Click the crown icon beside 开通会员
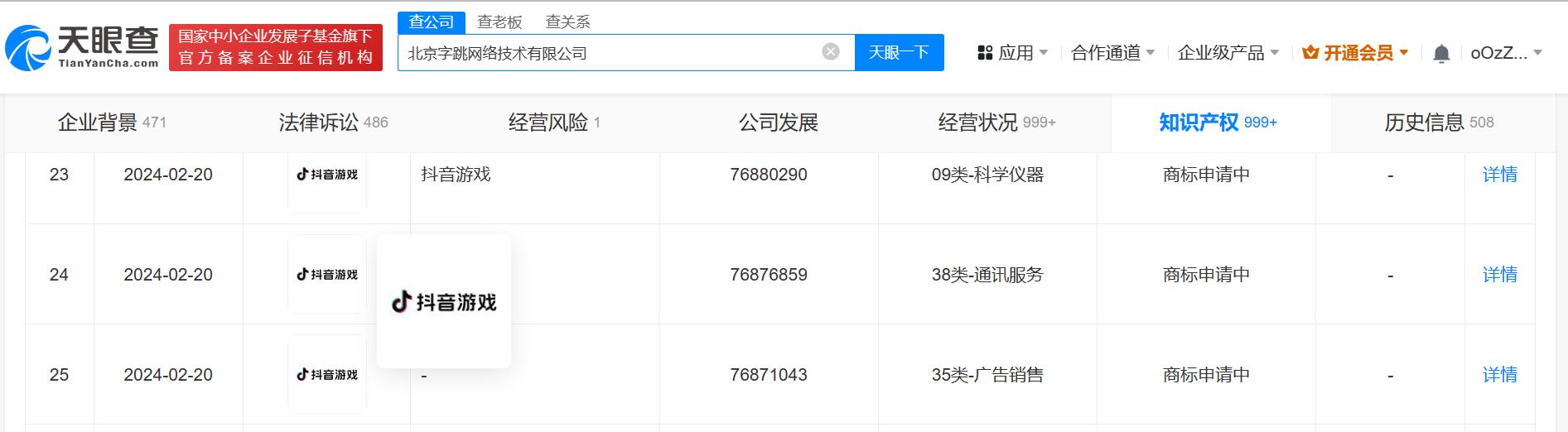Screen dimensions: 1568x432 click(x=1310, y=53)
